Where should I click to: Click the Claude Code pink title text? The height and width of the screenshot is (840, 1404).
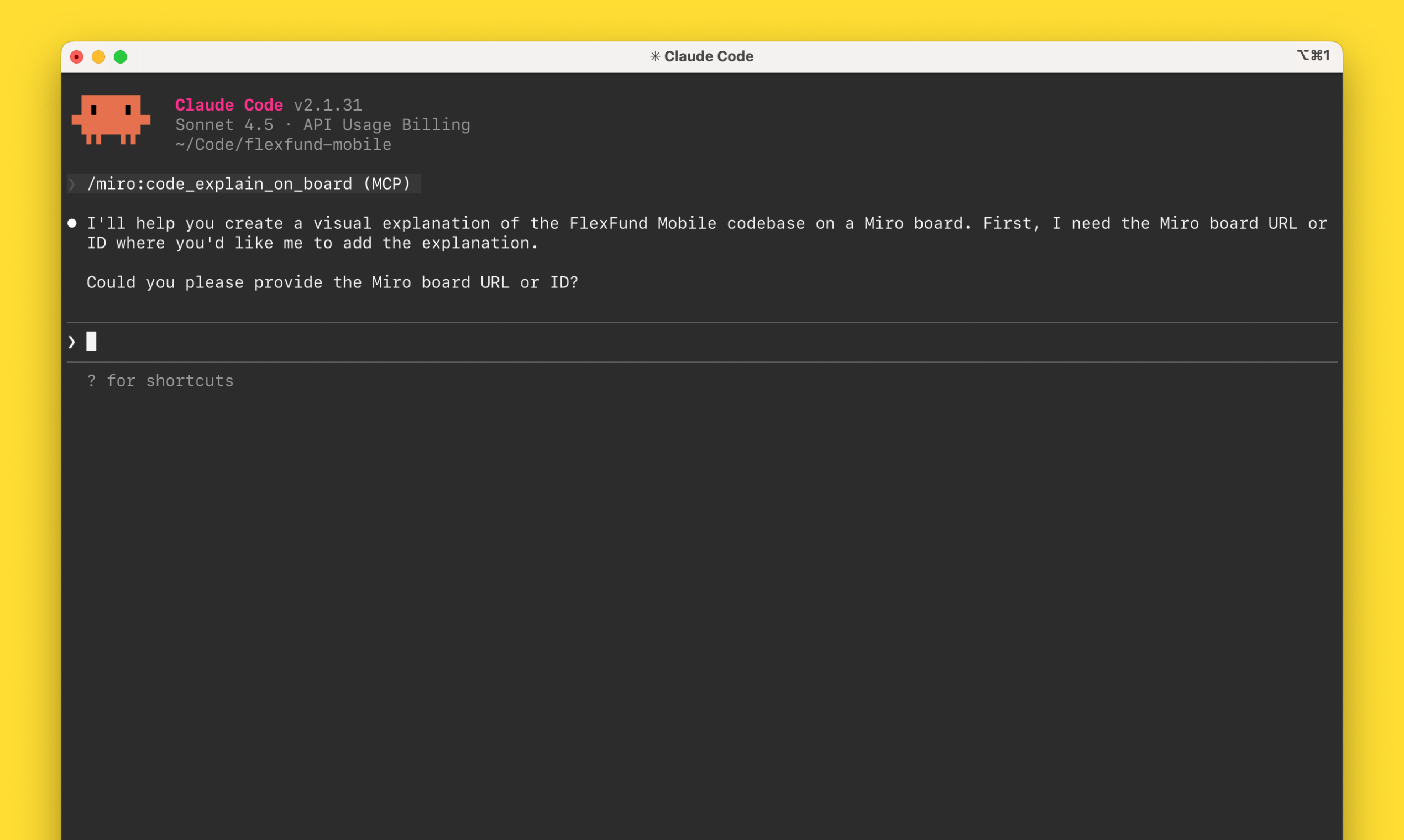click(229, 104)
